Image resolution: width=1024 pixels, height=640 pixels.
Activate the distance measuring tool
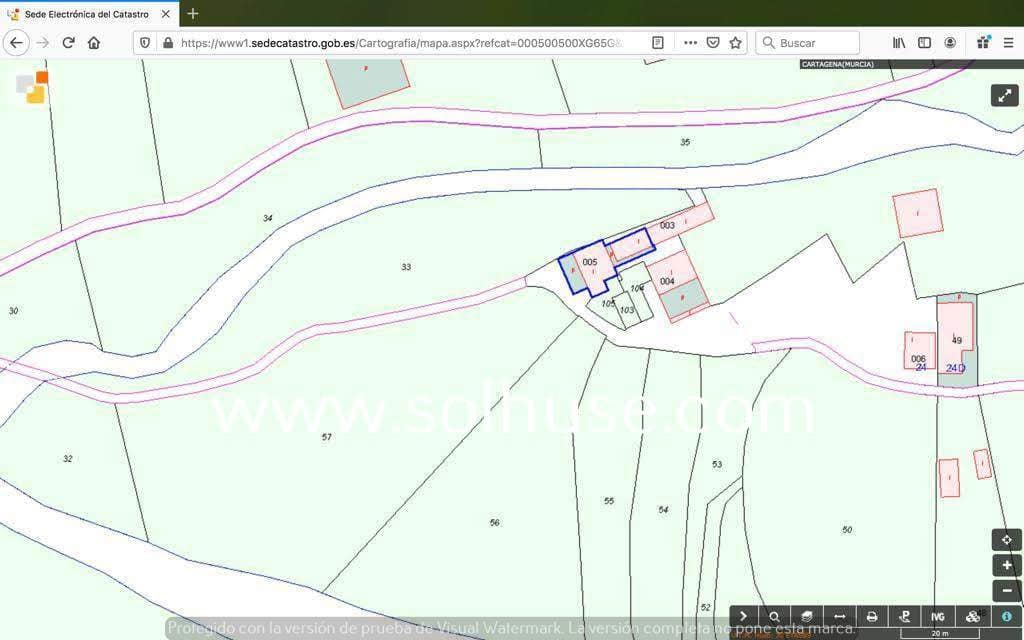(840, 616)
